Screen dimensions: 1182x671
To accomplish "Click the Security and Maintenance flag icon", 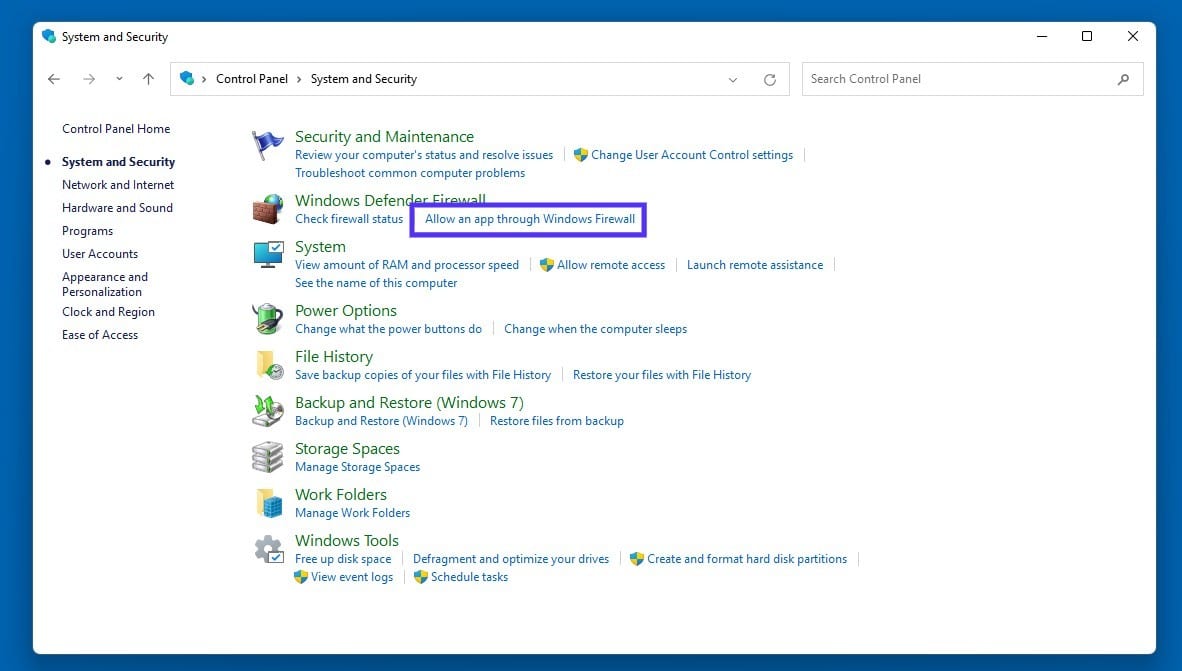I will coord(267,143).
